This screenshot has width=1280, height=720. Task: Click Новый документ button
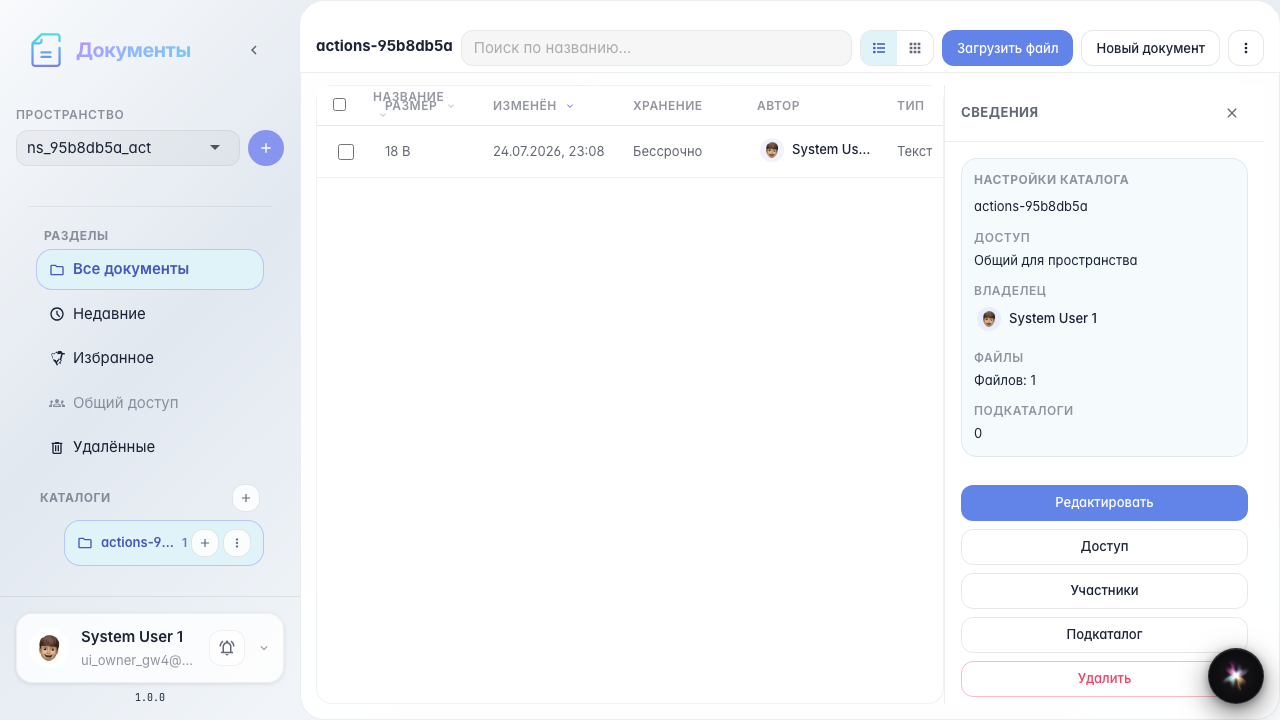(x=1150, y=48)
